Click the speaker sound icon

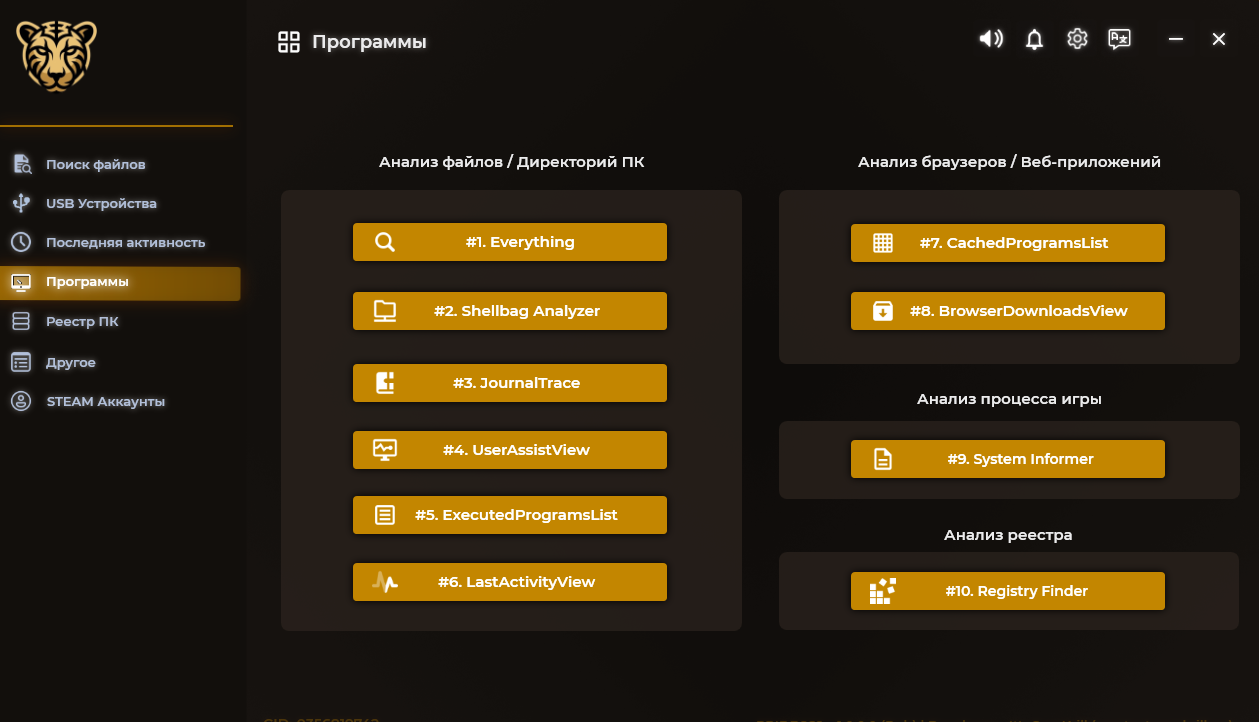pyautogui.click(x=990, y=39)
